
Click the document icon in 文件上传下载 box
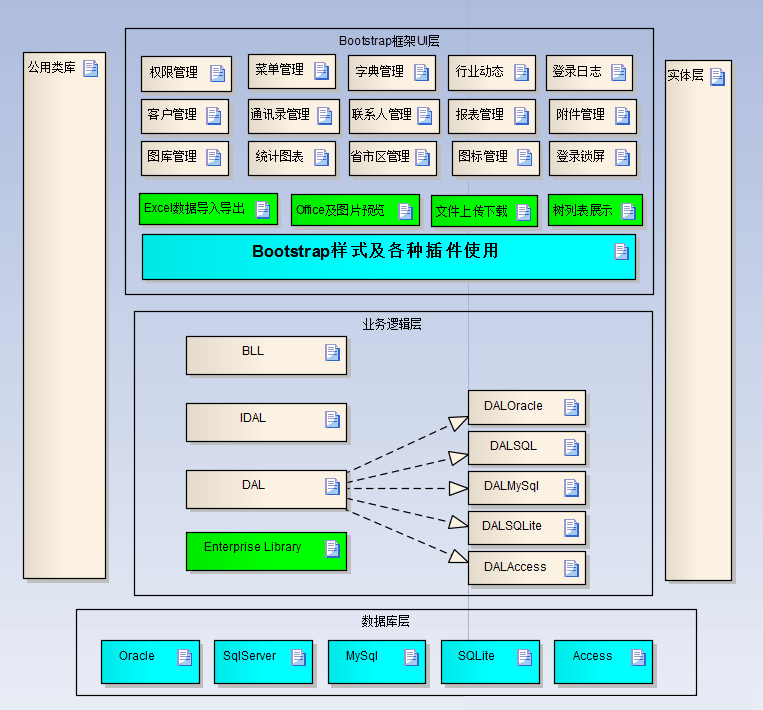coord(524,213)
